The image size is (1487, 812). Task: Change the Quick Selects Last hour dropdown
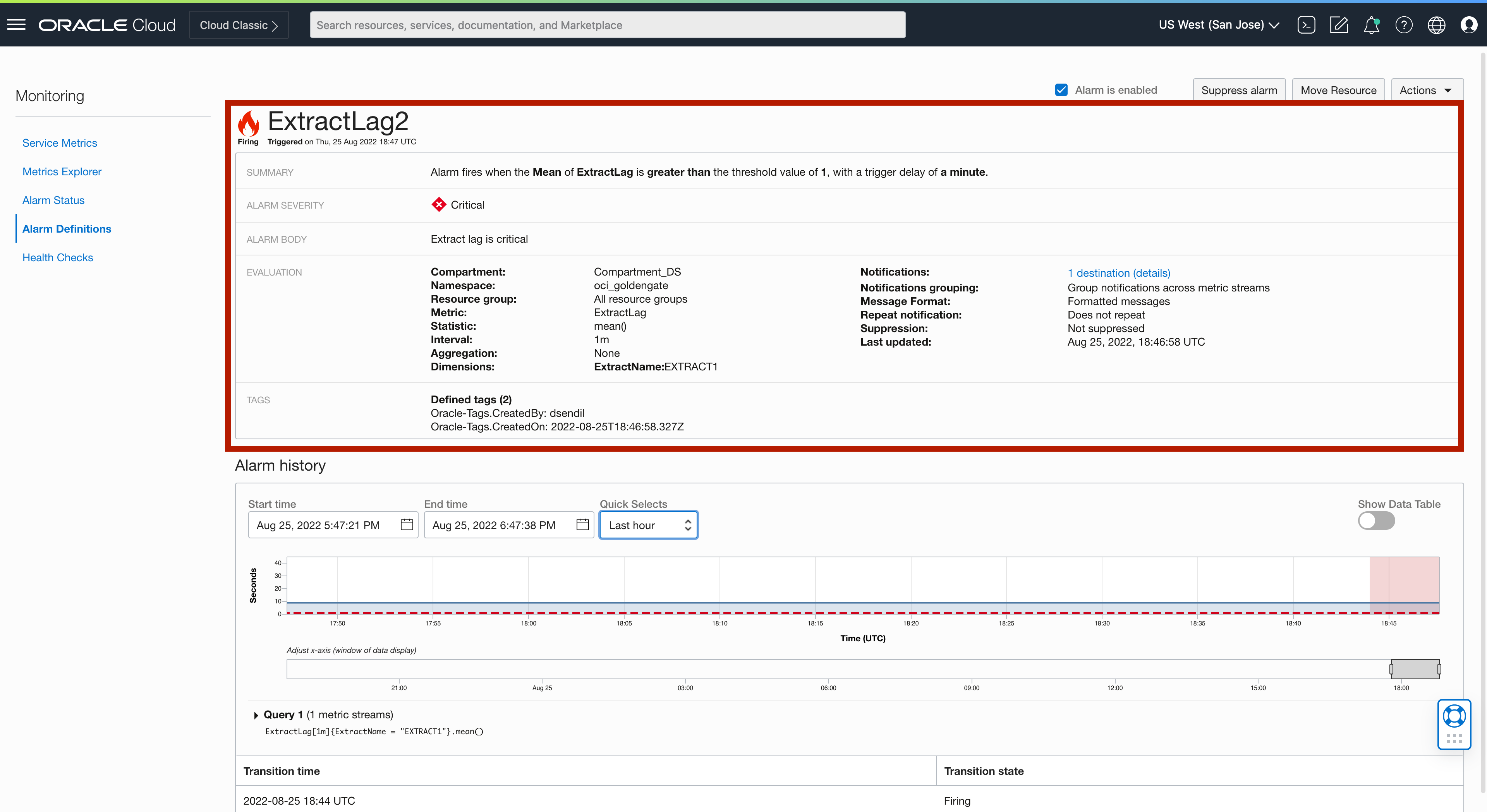[x=648, y=524]
